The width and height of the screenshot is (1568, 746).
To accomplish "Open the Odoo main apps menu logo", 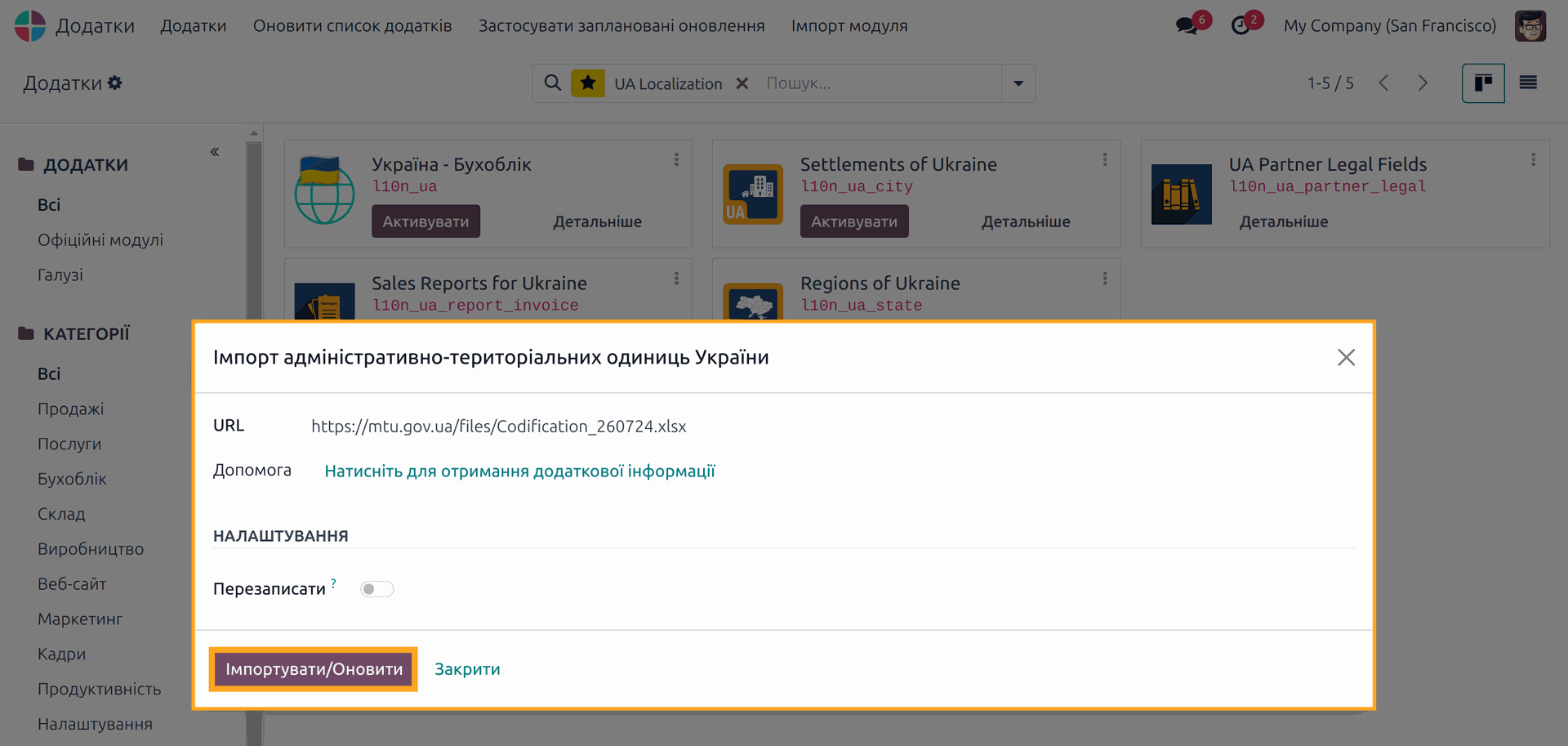I will click(x=30, y=25).
